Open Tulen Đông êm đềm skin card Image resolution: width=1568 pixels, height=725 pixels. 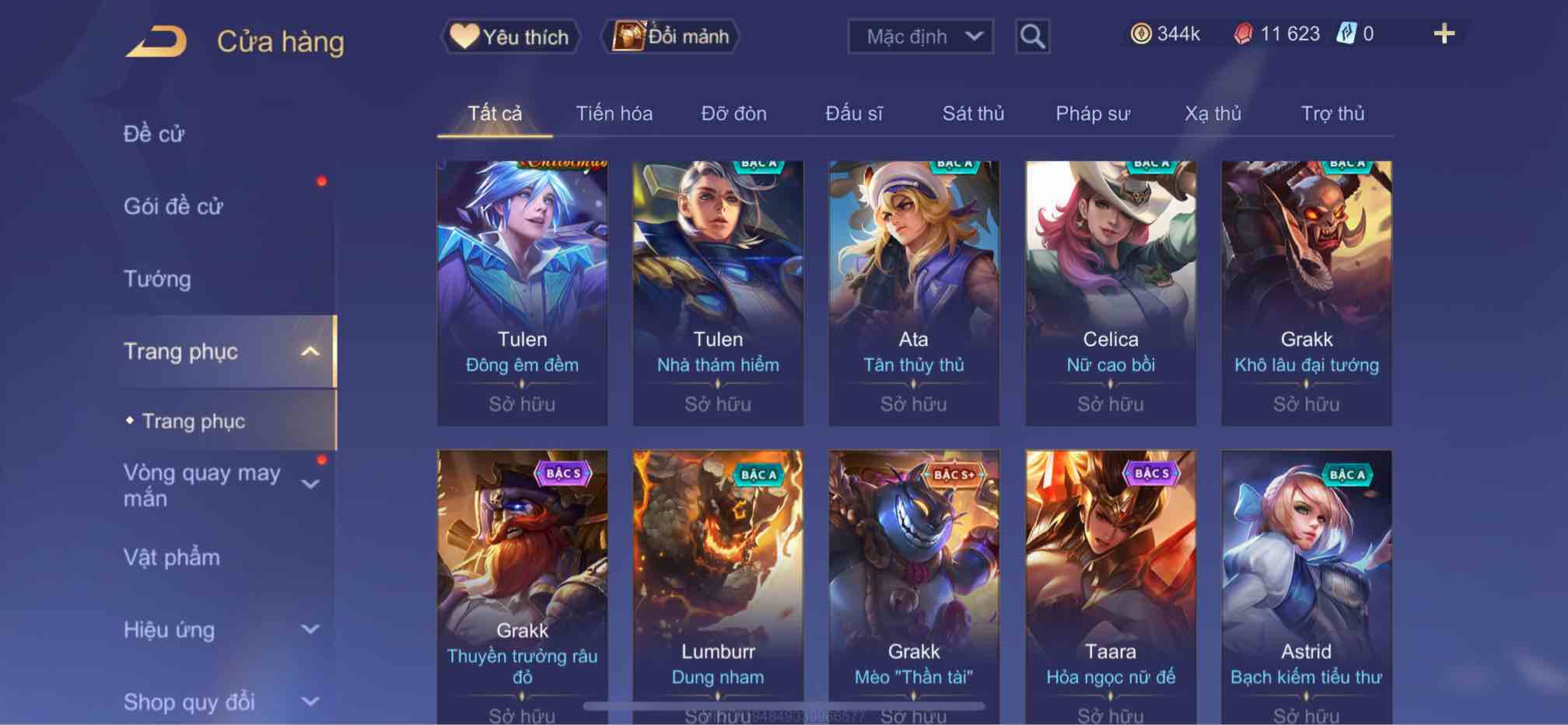pyautogui.click(x=522, y=293)
